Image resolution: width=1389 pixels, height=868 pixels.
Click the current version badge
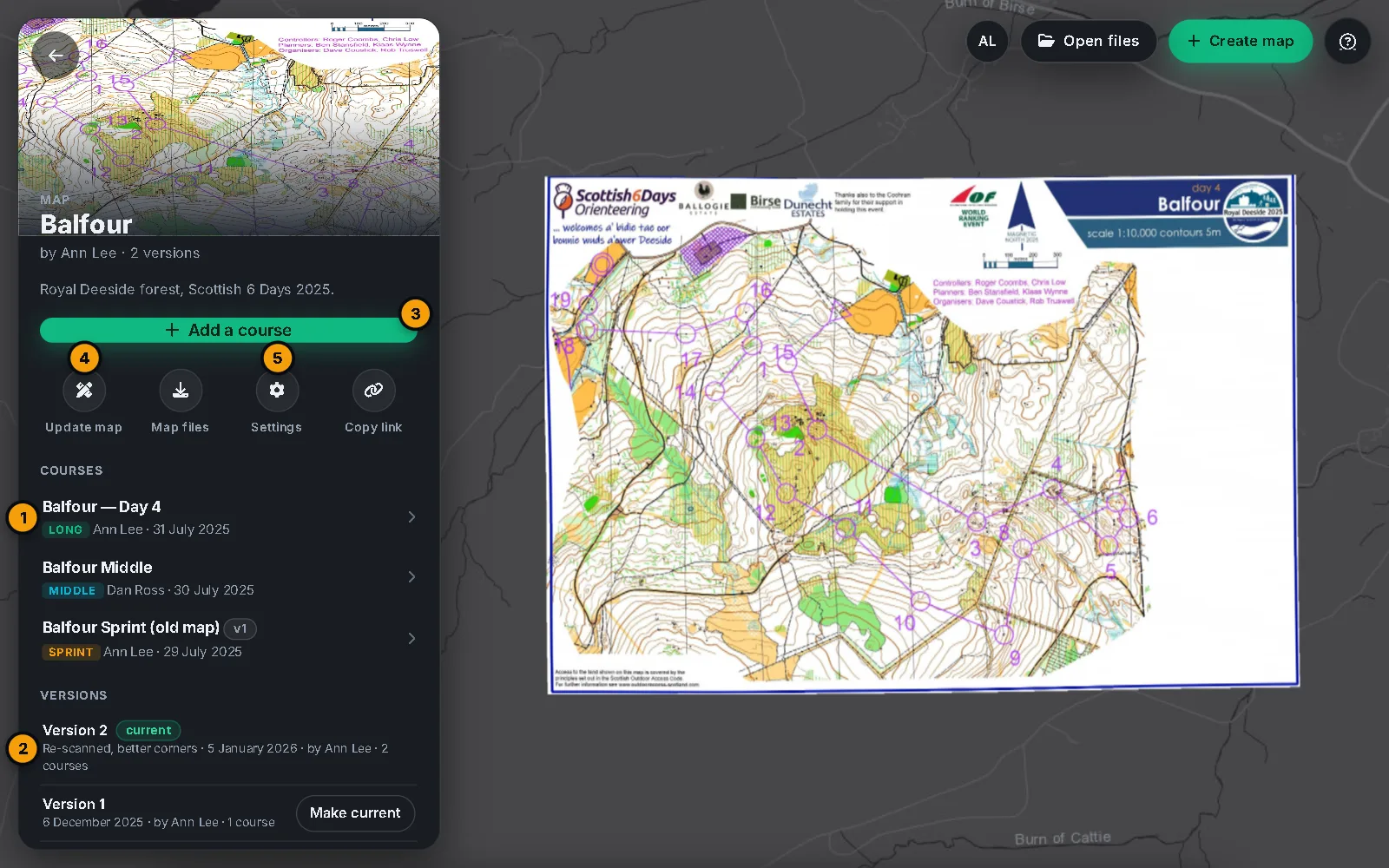148,730
